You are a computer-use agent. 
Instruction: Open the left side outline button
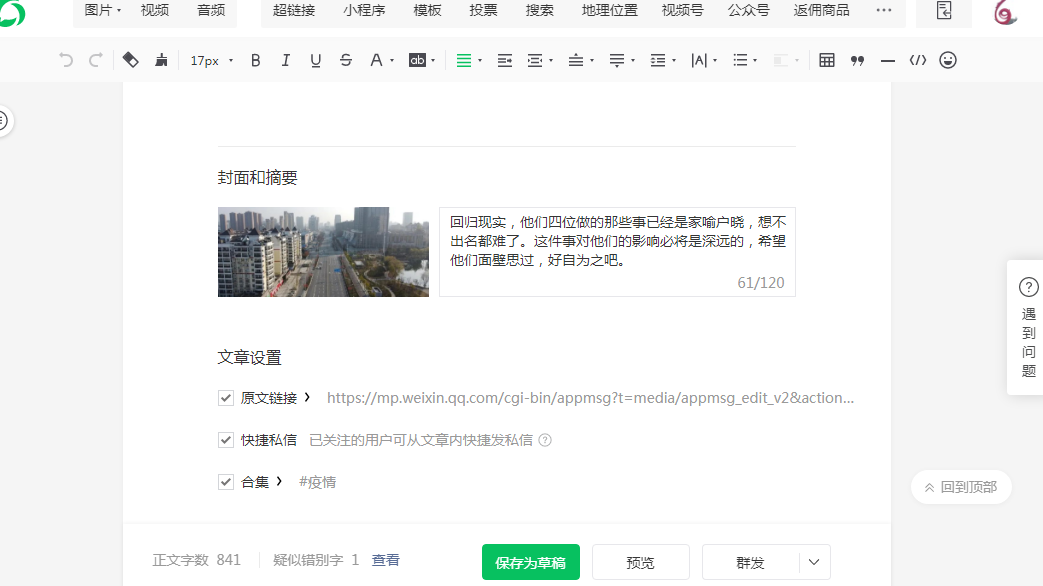click(x=3, y=121)
